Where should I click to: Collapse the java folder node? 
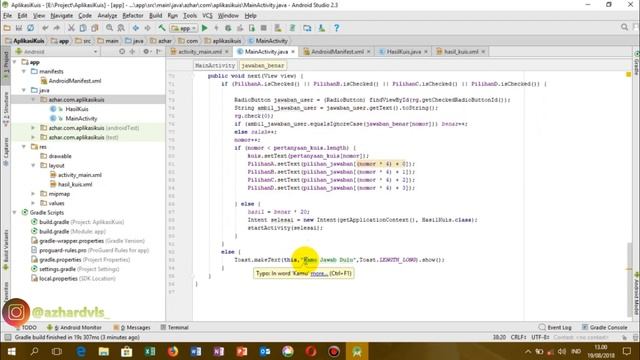point(24,90)
